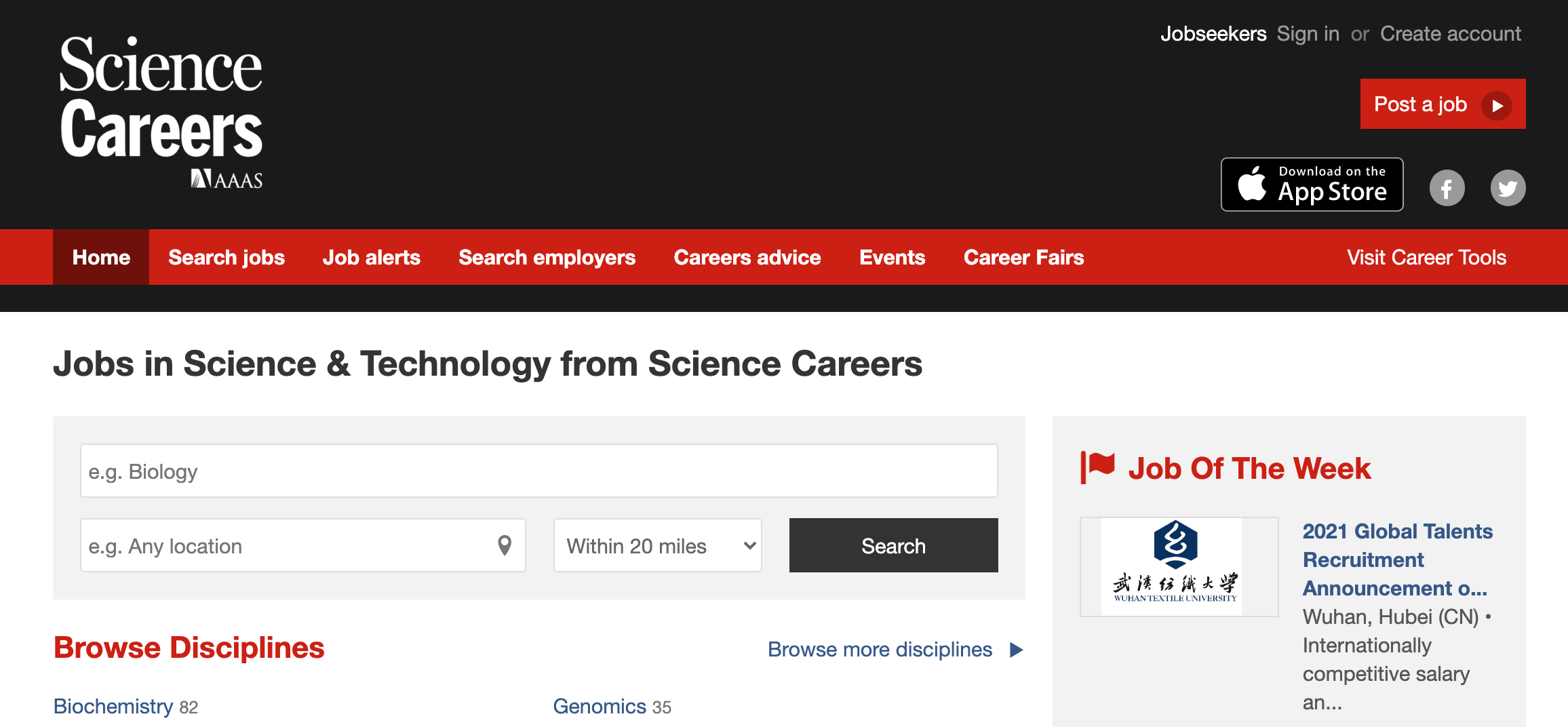Open the Twitter profile icon

pyautogui.click(x=1508, y=188)
